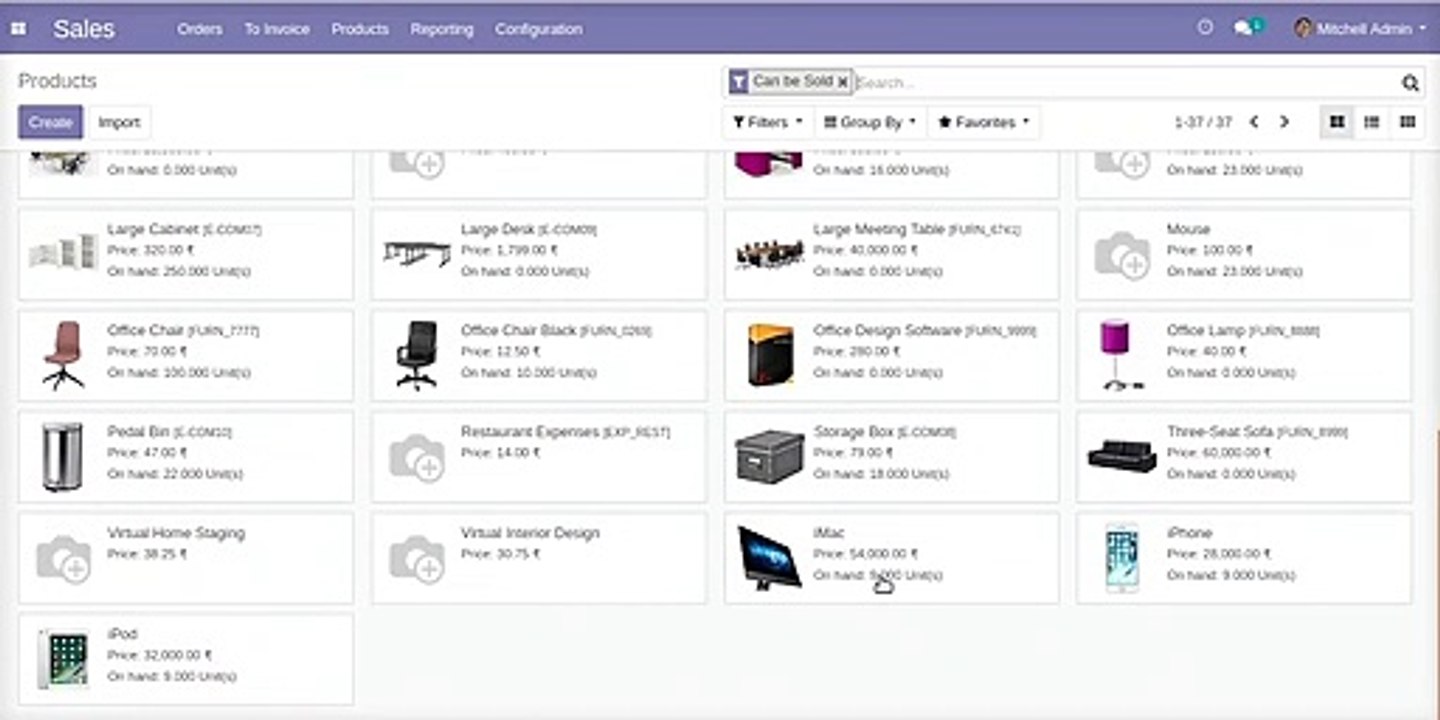The image size is (1440, 720).
Task: Click the Pedal Bin image
Action: [62, 457]
